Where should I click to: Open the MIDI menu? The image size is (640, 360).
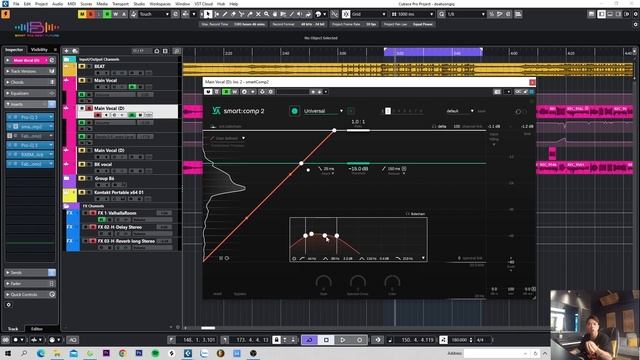tap(71, 4)
